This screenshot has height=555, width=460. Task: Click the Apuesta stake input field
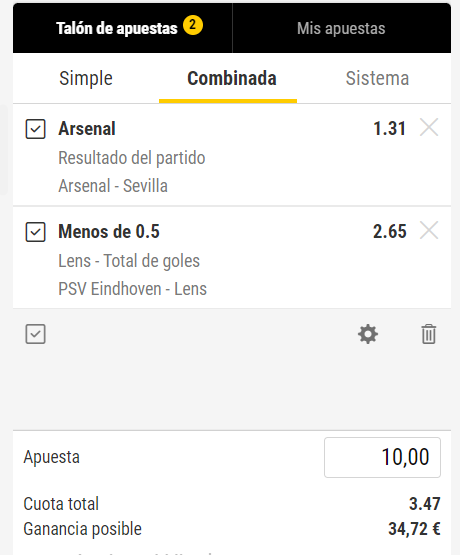click(x=382, y=457)
